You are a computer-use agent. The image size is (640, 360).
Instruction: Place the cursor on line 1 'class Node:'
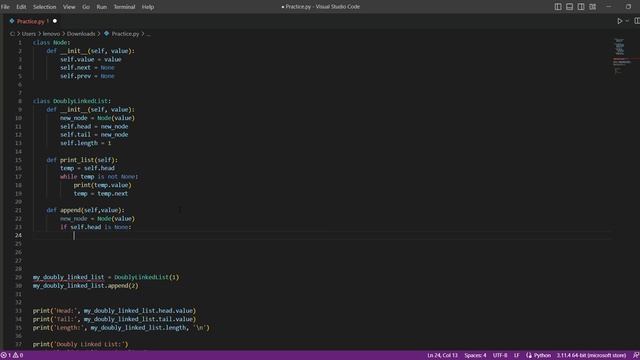[x=51, y=42]
